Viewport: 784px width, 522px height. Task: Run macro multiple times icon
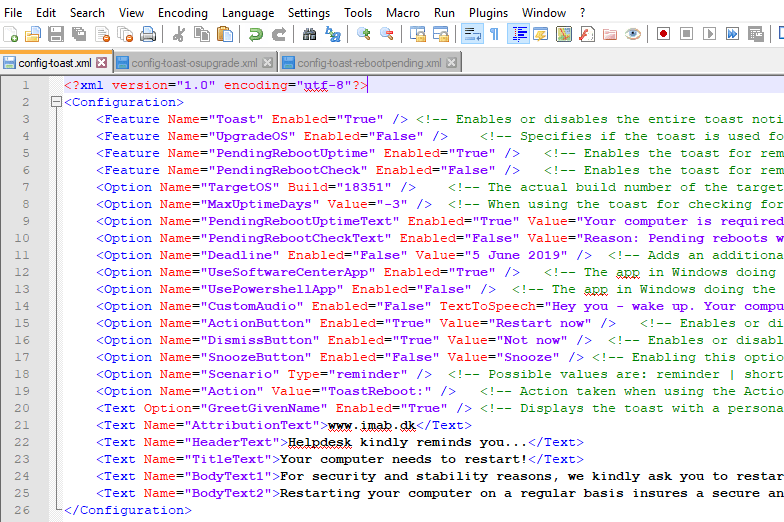[732, 34]
